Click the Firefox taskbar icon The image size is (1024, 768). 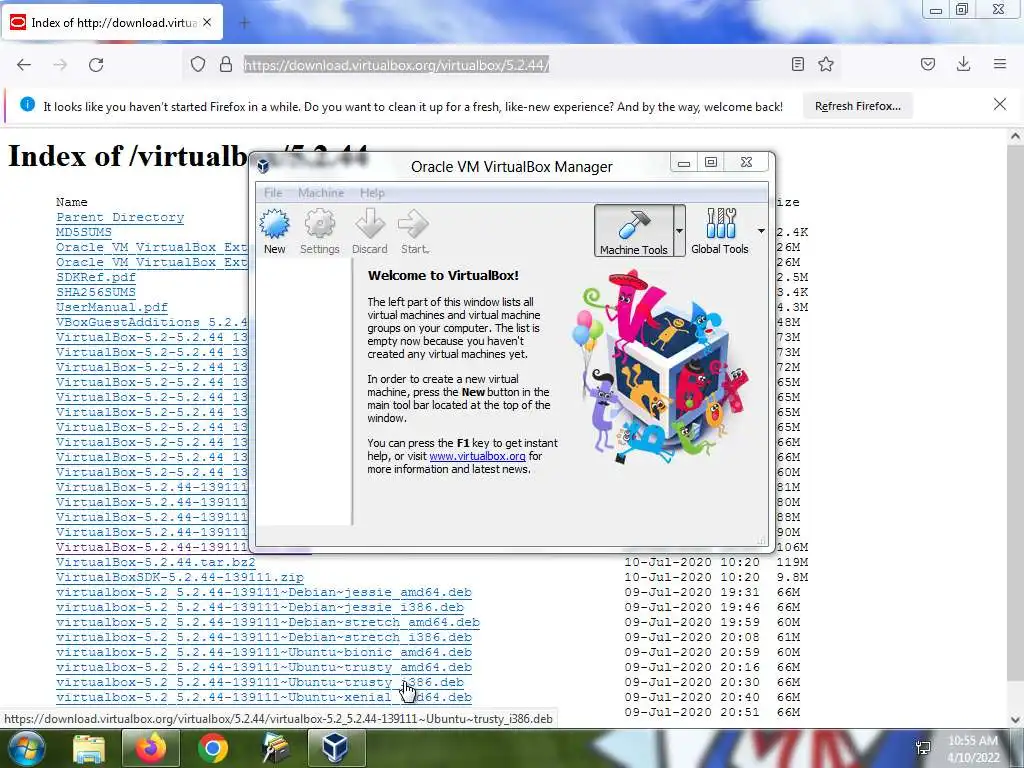click(x=150, y=748)
